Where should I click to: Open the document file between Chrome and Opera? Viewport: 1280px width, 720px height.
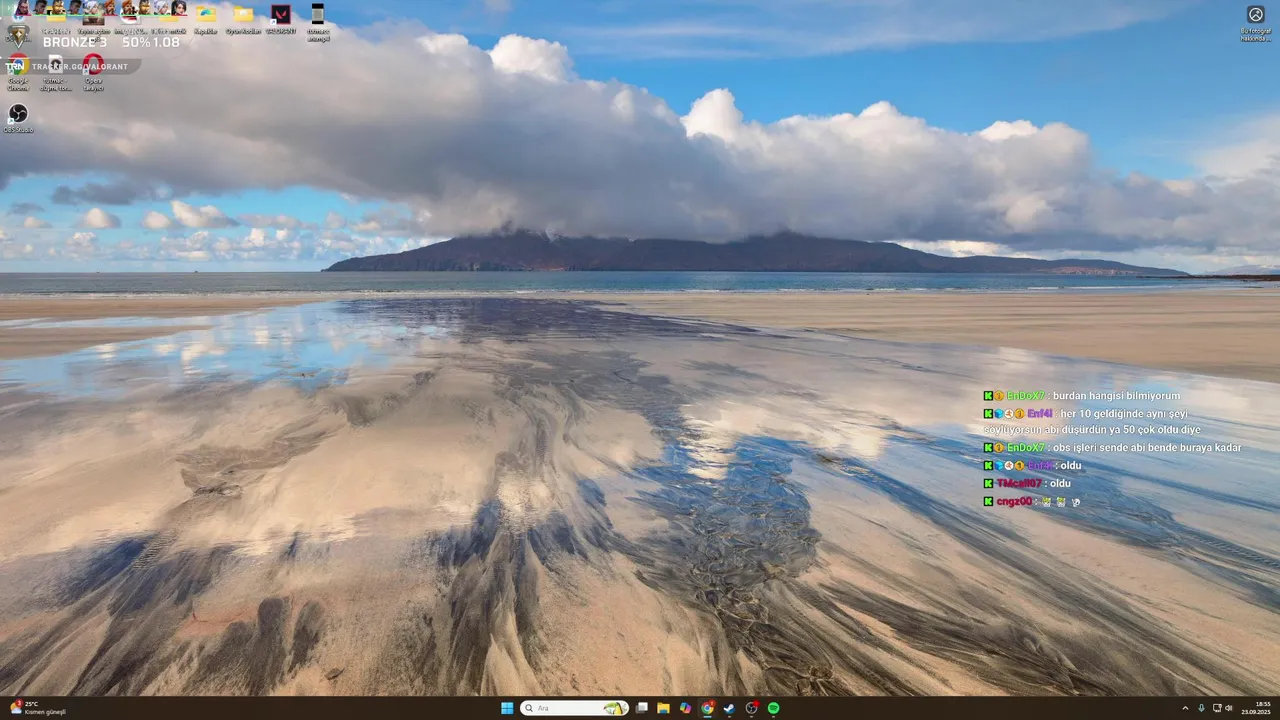coord(55,72)
